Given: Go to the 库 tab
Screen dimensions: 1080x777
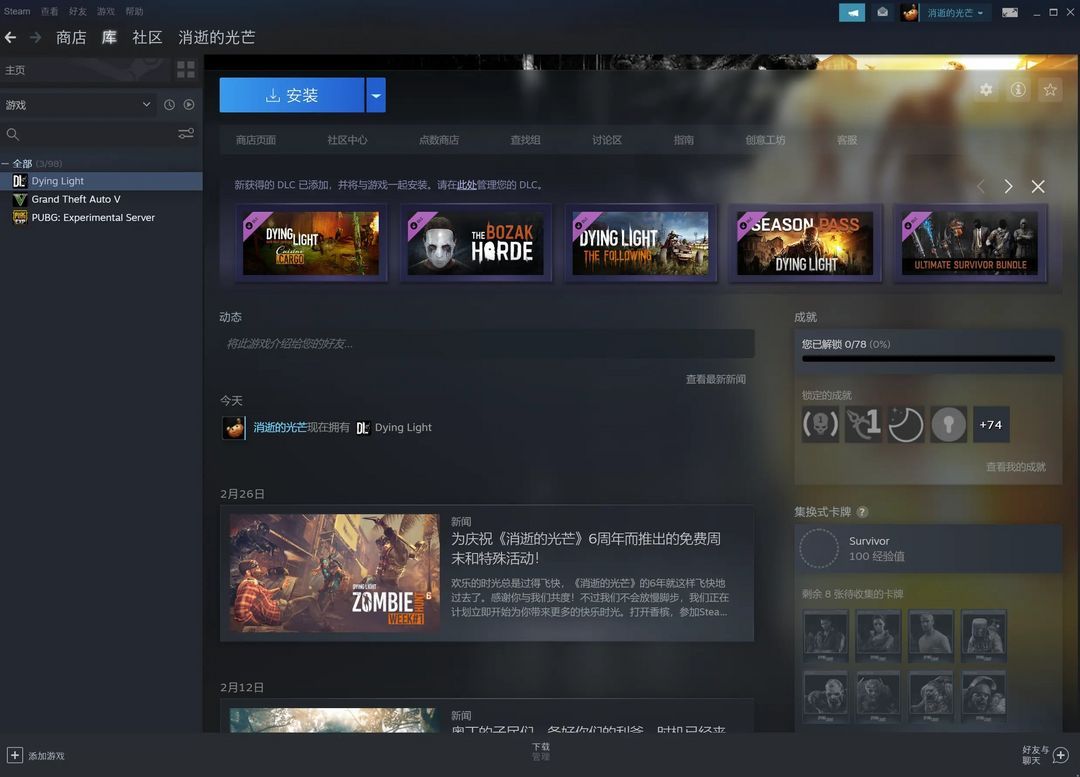Looking at the screenshot, I should click(110, 37).
